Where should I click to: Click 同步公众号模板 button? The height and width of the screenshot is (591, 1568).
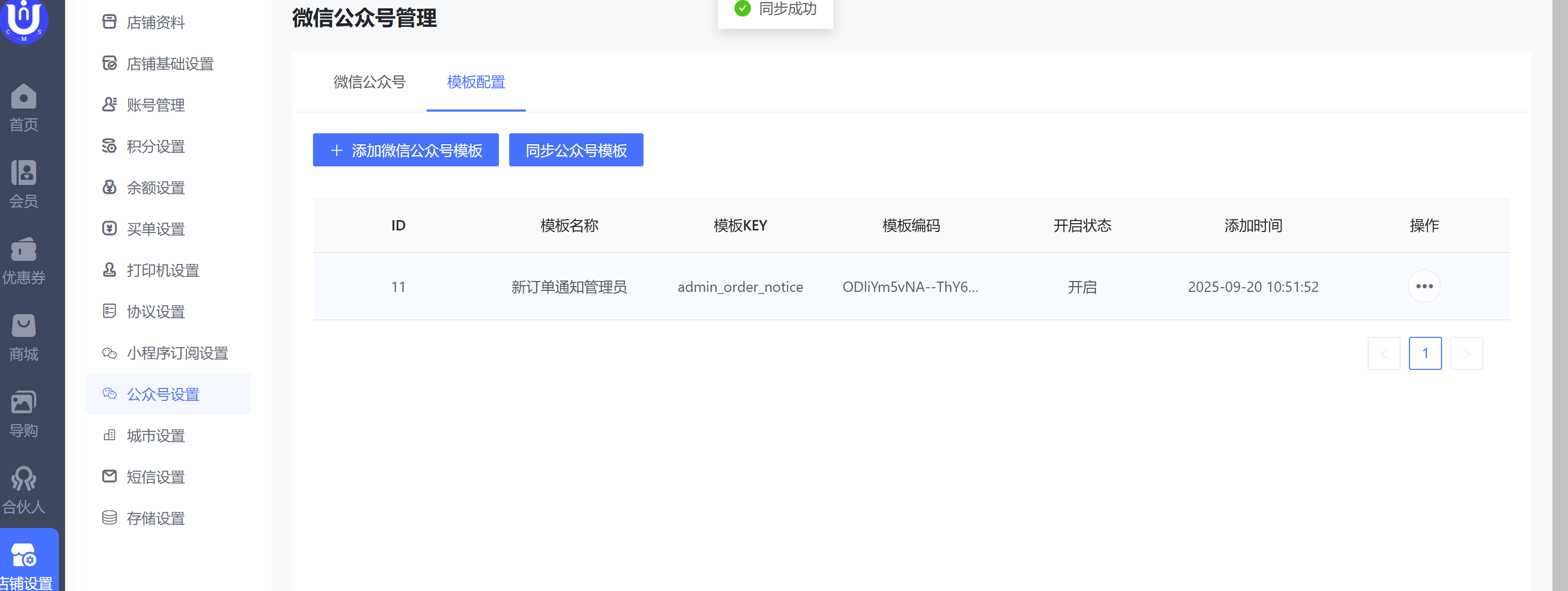click(575, 150)
